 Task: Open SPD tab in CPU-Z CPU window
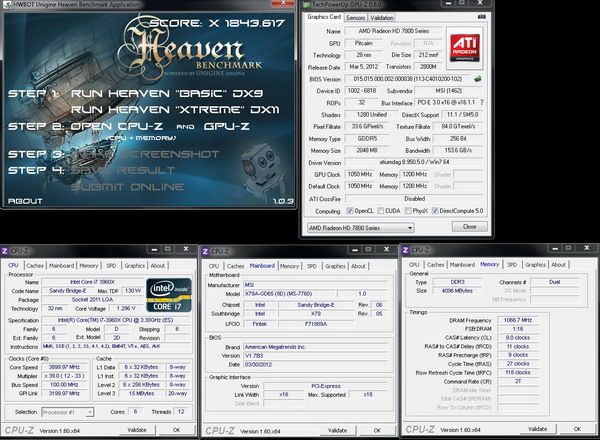(111, 265)
